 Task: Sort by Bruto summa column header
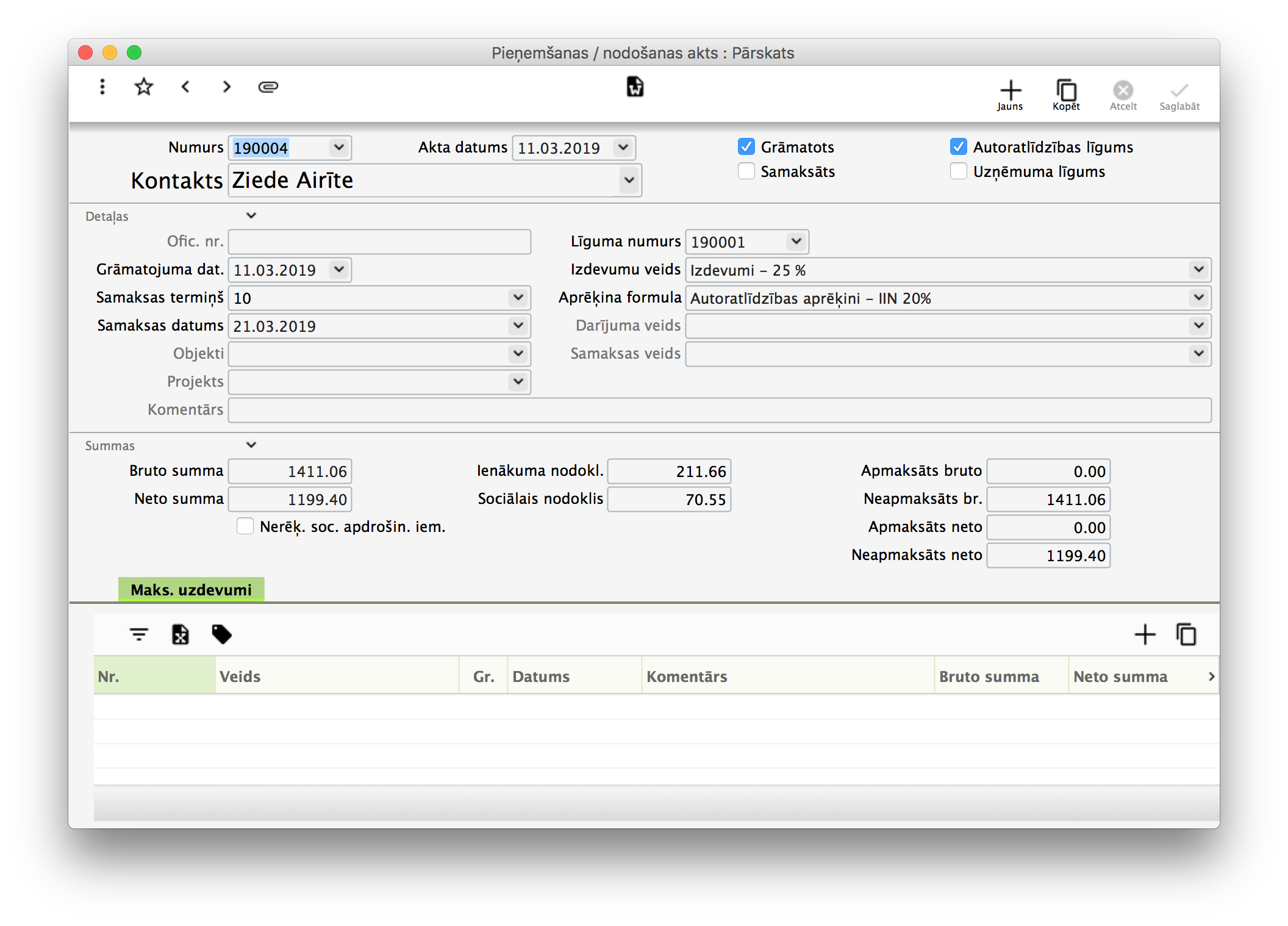[1001, 676]
